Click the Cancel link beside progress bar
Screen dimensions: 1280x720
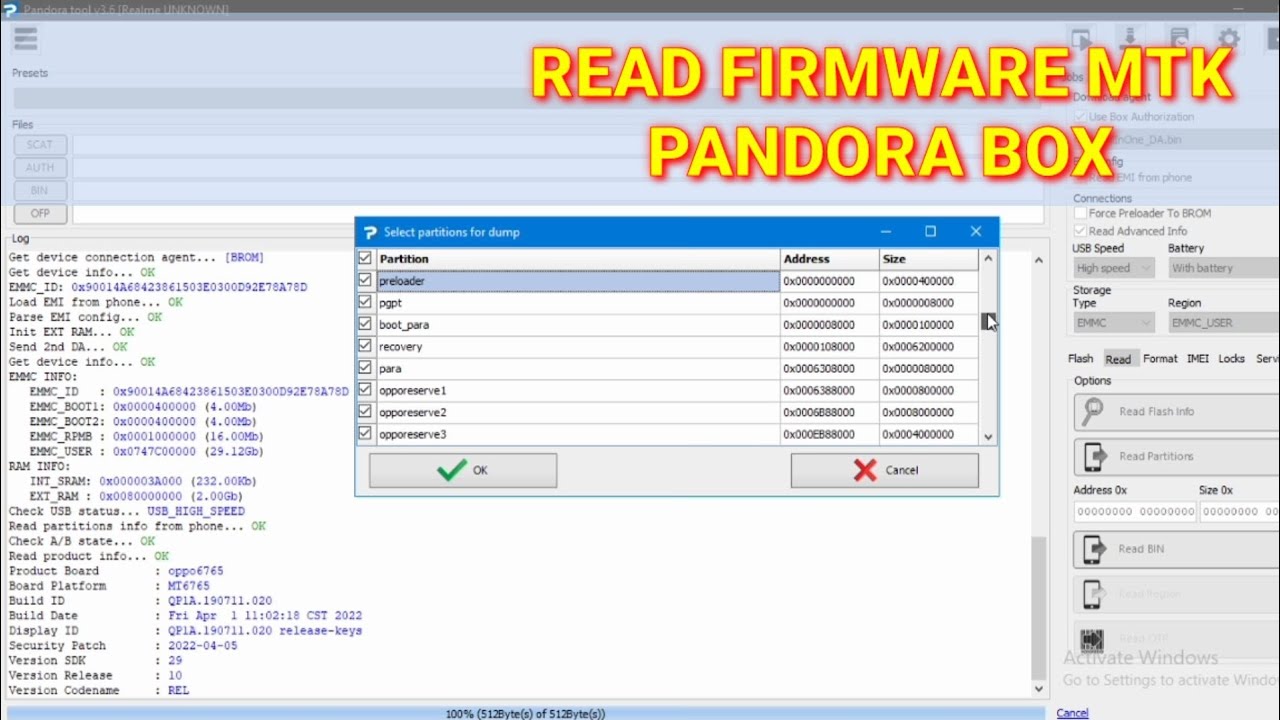coord(1072,713)
